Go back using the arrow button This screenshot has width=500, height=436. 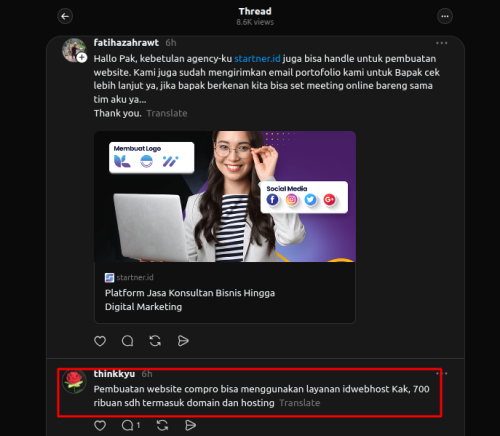pyautogui.click(x=65, y=16)
